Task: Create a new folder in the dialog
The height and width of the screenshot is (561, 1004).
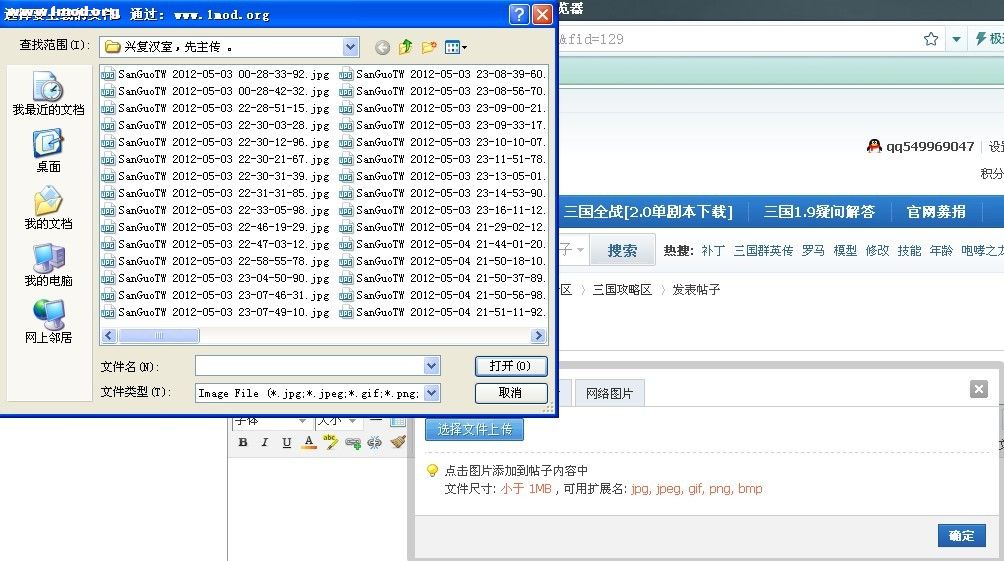Action: (429, 47)
